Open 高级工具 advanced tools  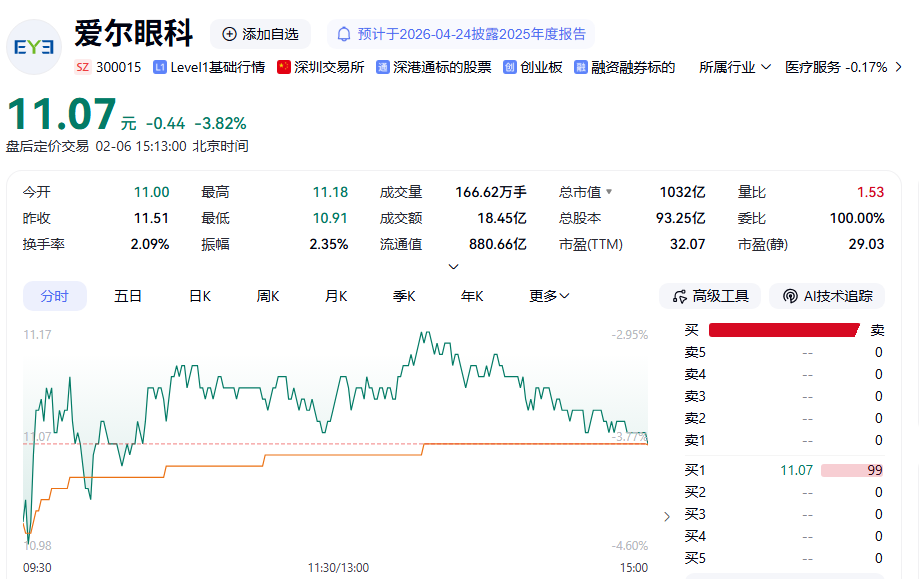pos(710,296)
